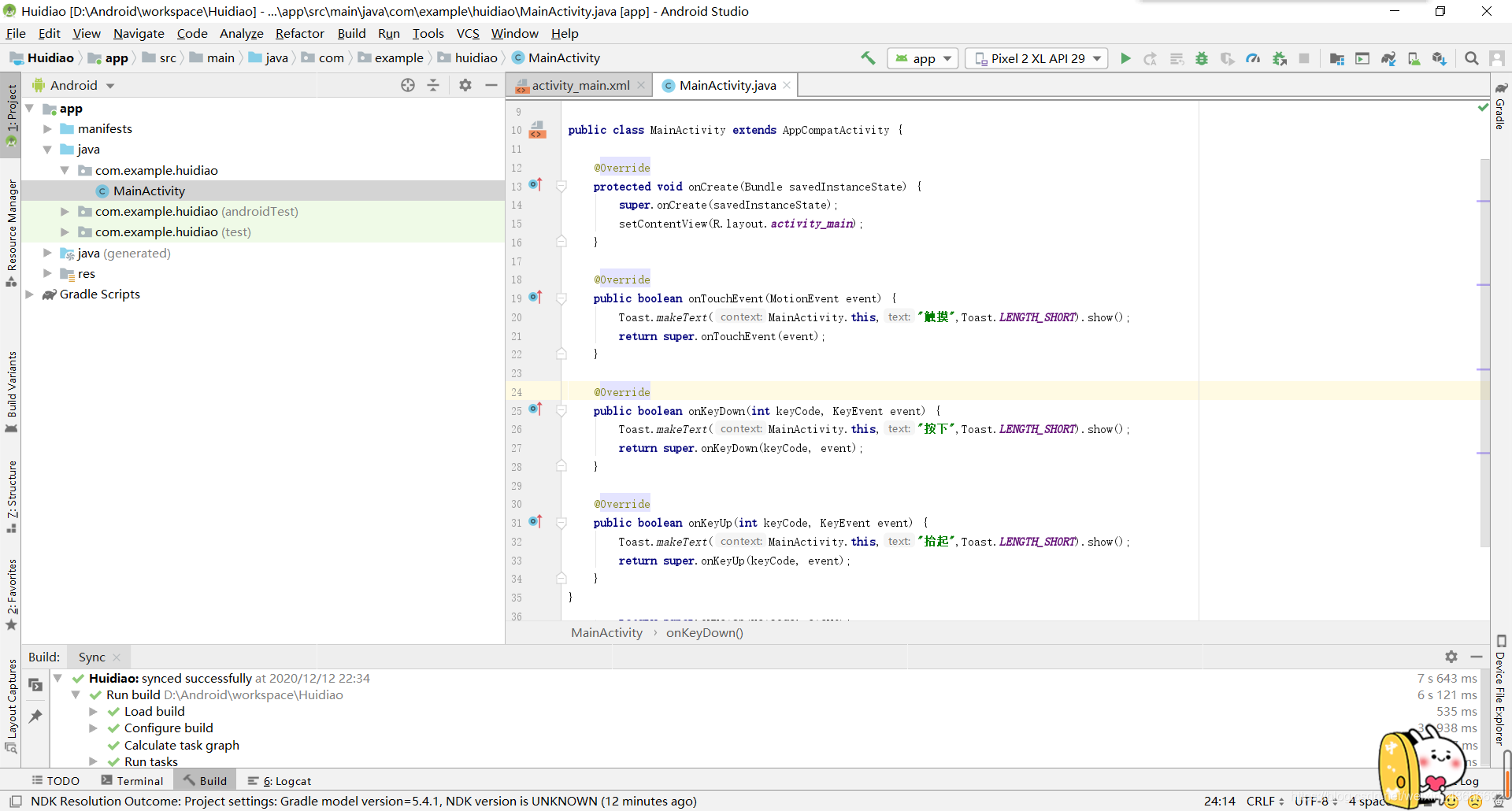Attach debugger to Android process
Screen dimensions: 1512x811
pos(1280,58)
